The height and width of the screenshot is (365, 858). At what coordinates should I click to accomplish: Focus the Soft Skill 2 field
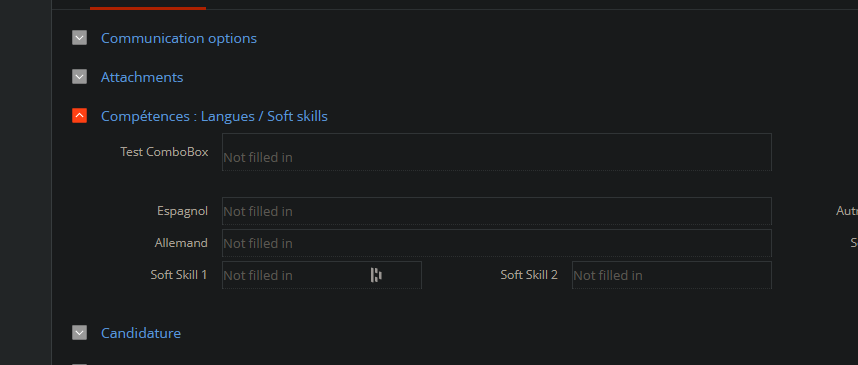coord(672,275)
